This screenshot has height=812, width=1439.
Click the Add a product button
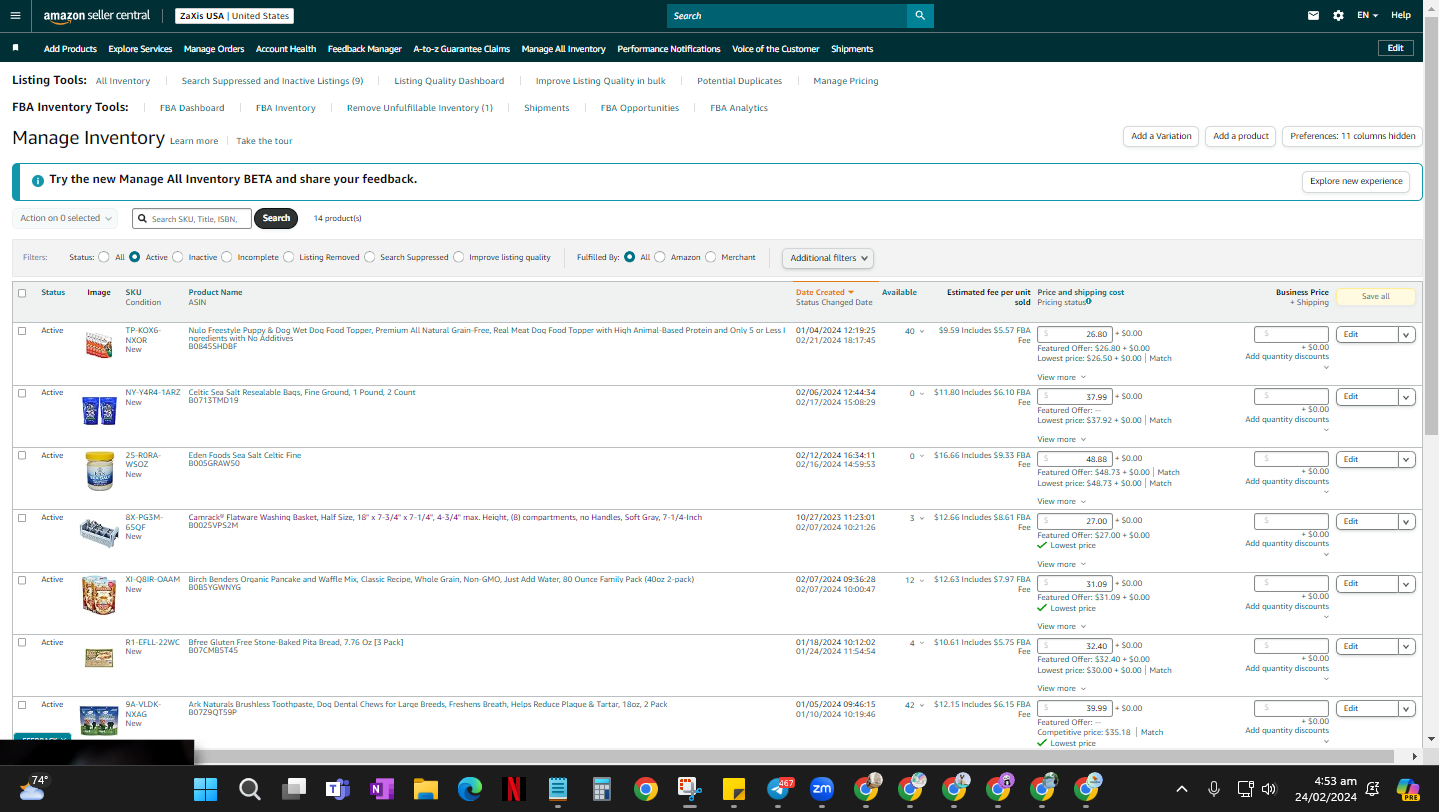(x=1241, y=136)
